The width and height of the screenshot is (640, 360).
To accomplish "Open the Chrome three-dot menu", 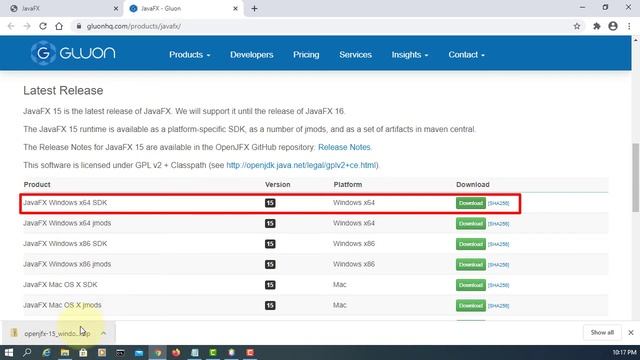I will click(x=629, y=26).
